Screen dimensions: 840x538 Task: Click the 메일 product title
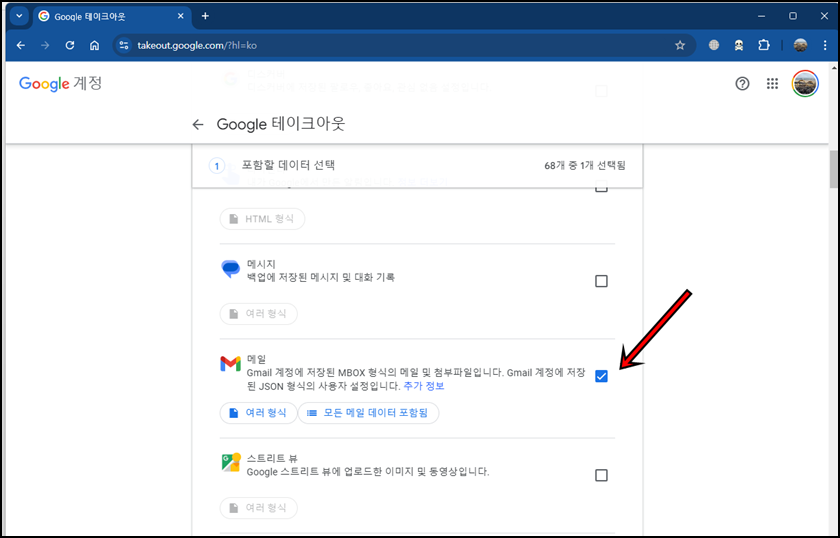coord(256,359)
